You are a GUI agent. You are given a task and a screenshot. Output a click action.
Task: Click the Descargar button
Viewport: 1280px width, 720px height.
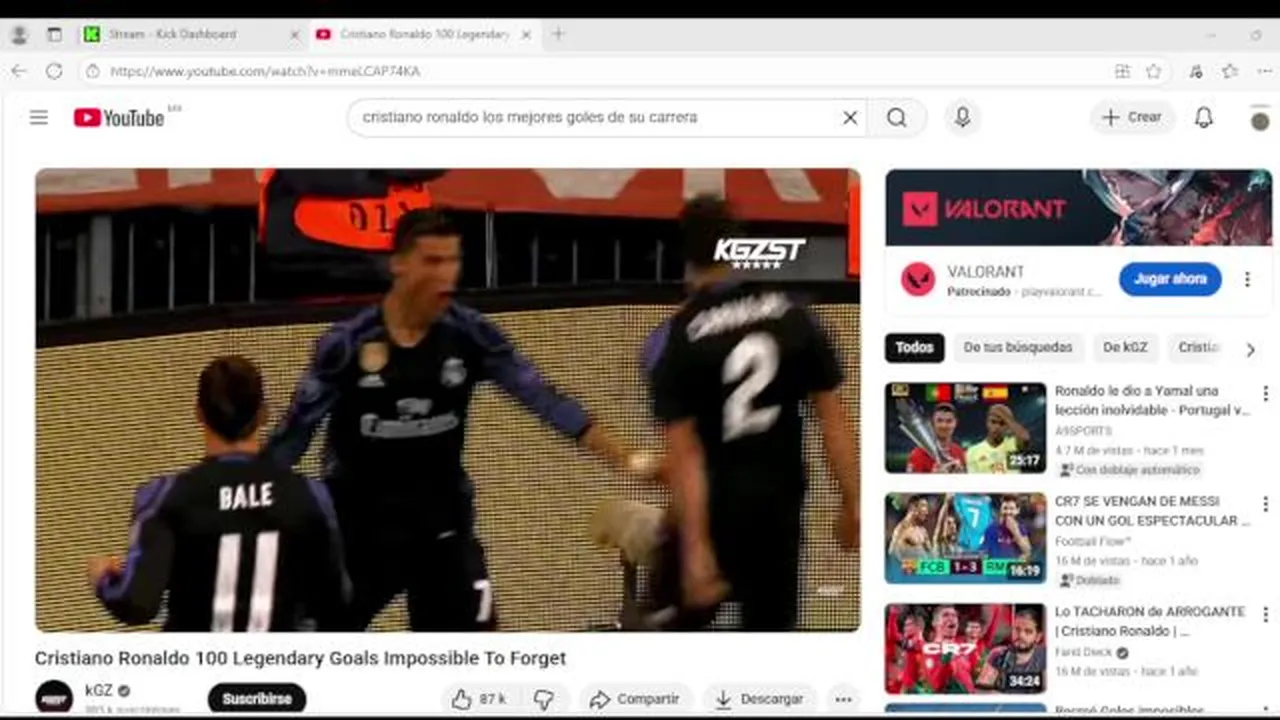click(760, 699)
